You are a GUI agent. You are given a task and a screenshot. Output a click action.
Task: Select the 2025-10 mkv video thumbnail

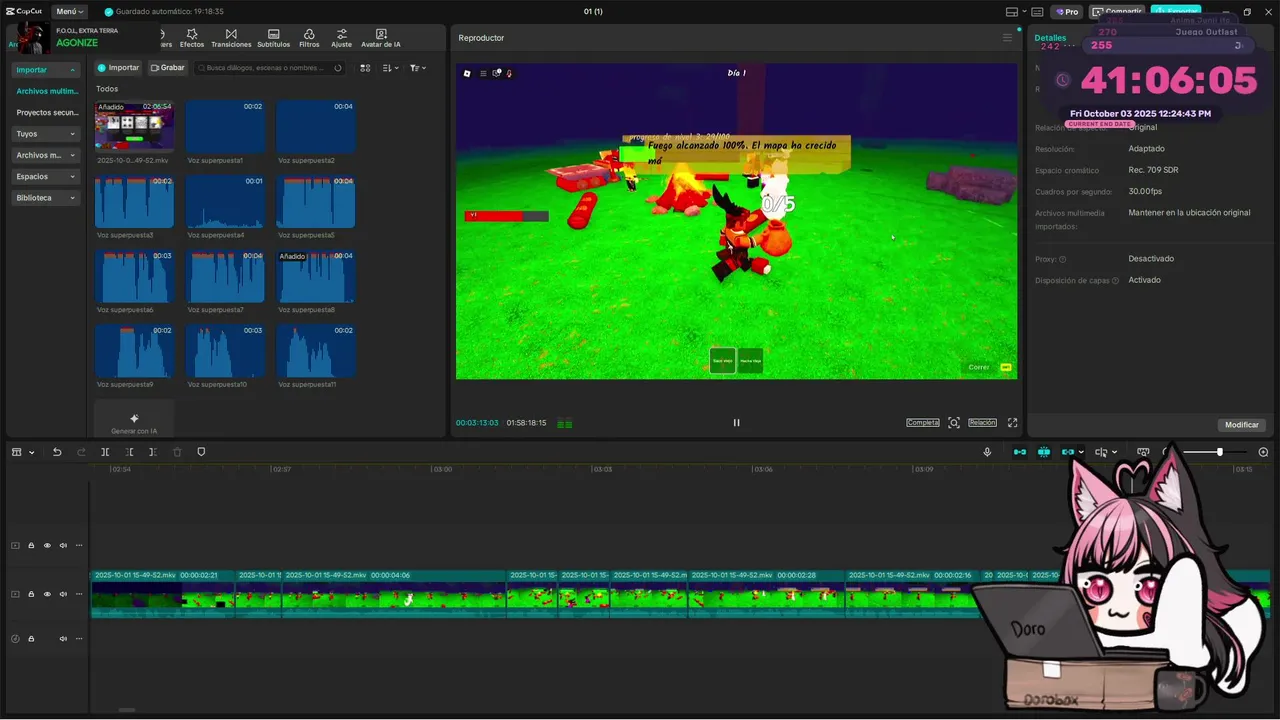[x=134, y=125]
